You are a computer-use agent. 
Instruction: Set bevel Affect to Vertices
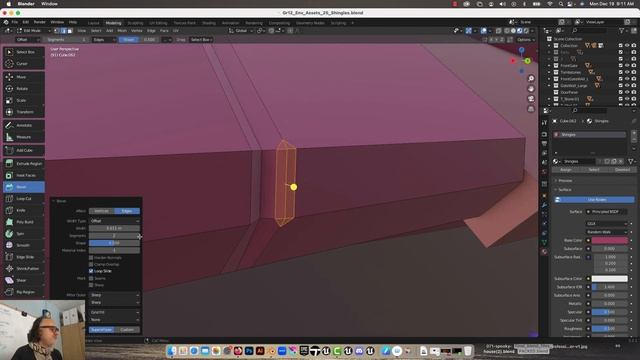102,211
